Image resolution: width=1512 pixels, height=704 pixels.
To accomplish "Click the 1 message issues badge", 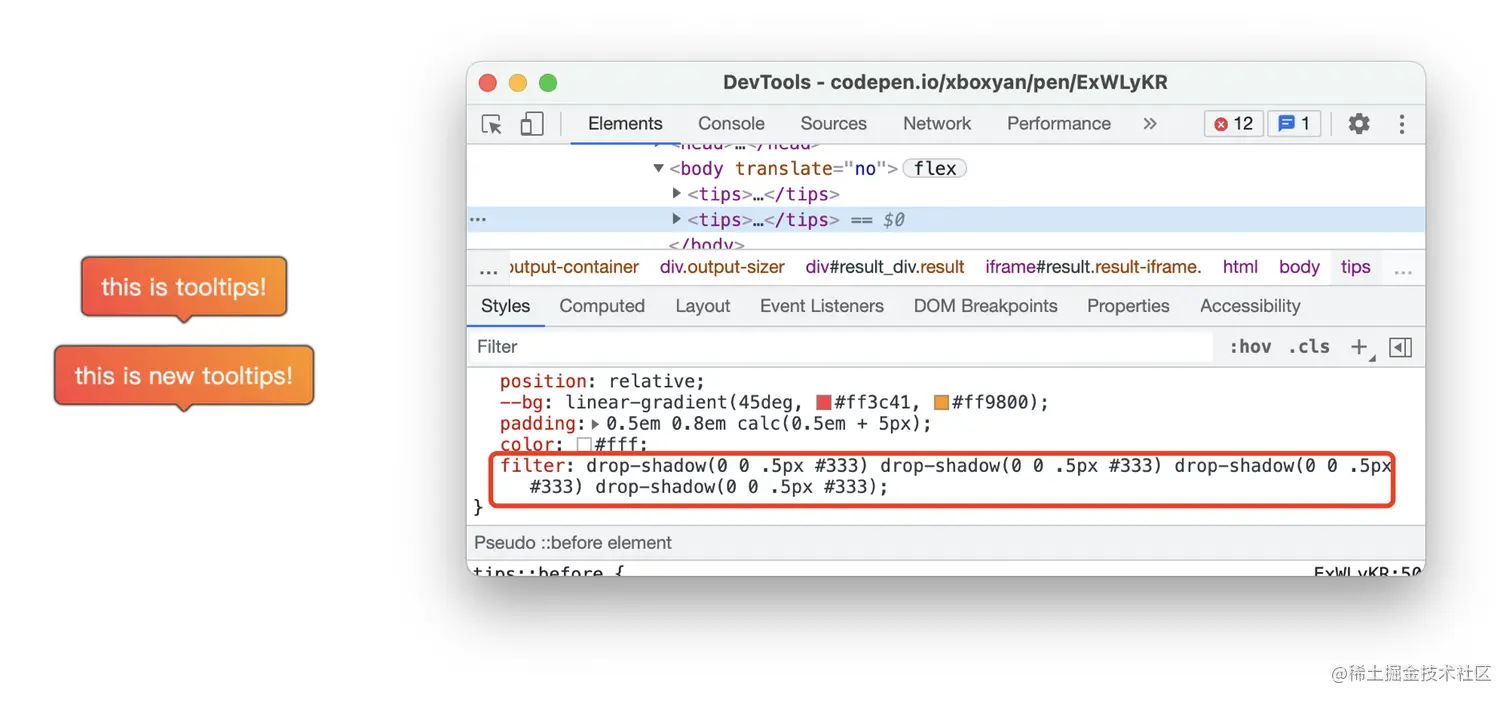I will (1294, 124).
